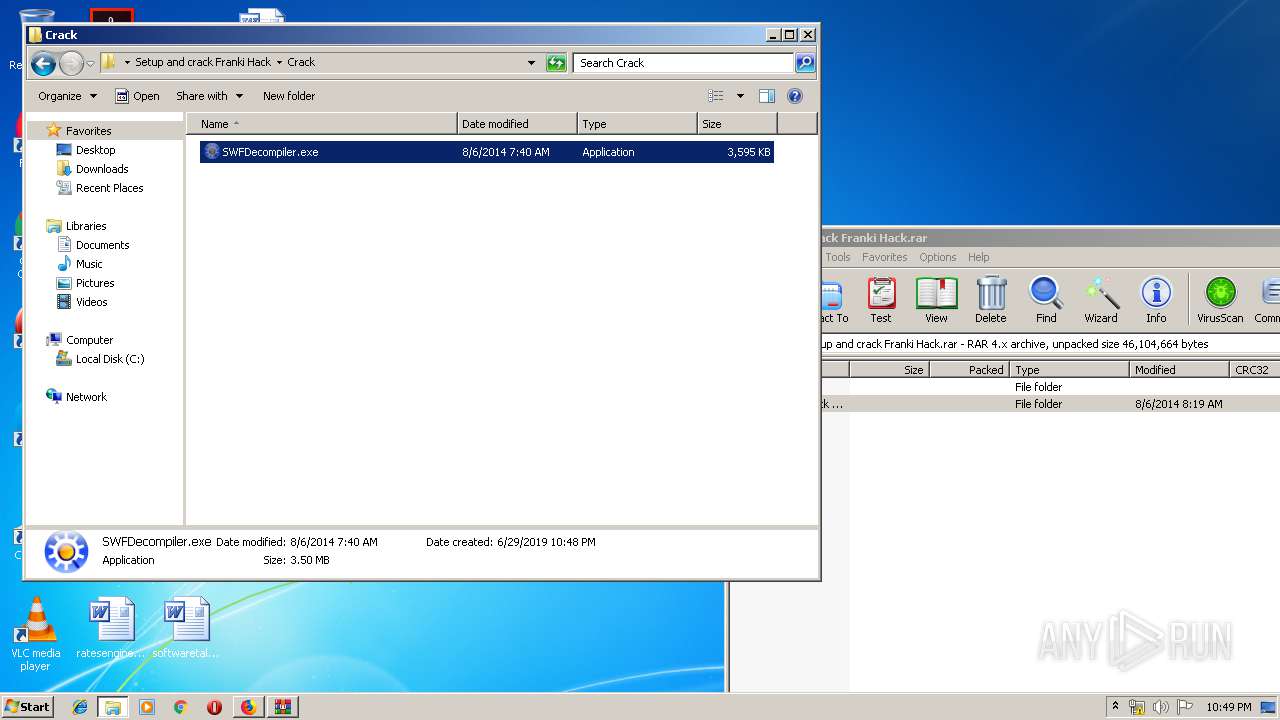Click the Open toolbar button

pyautogui.click(x=137, y=96)
